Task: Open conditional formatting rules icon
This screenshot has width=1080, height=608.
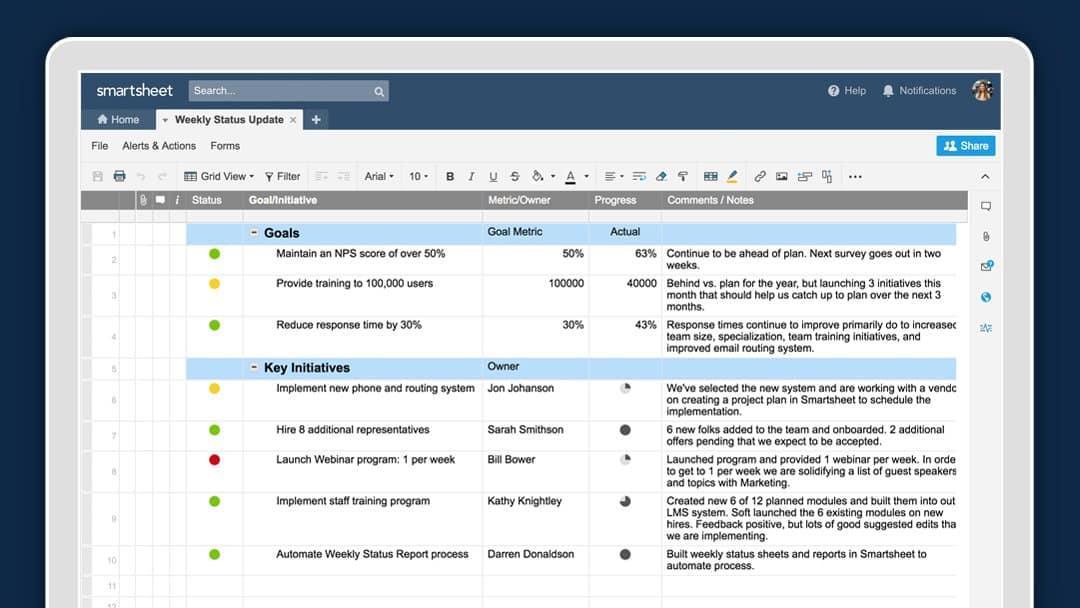Action: 711,176
